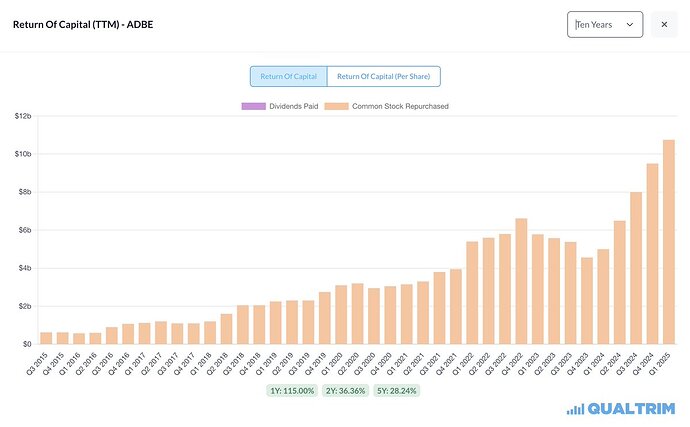Click the Q3 2018 bar in the chart

coord(242,324)
